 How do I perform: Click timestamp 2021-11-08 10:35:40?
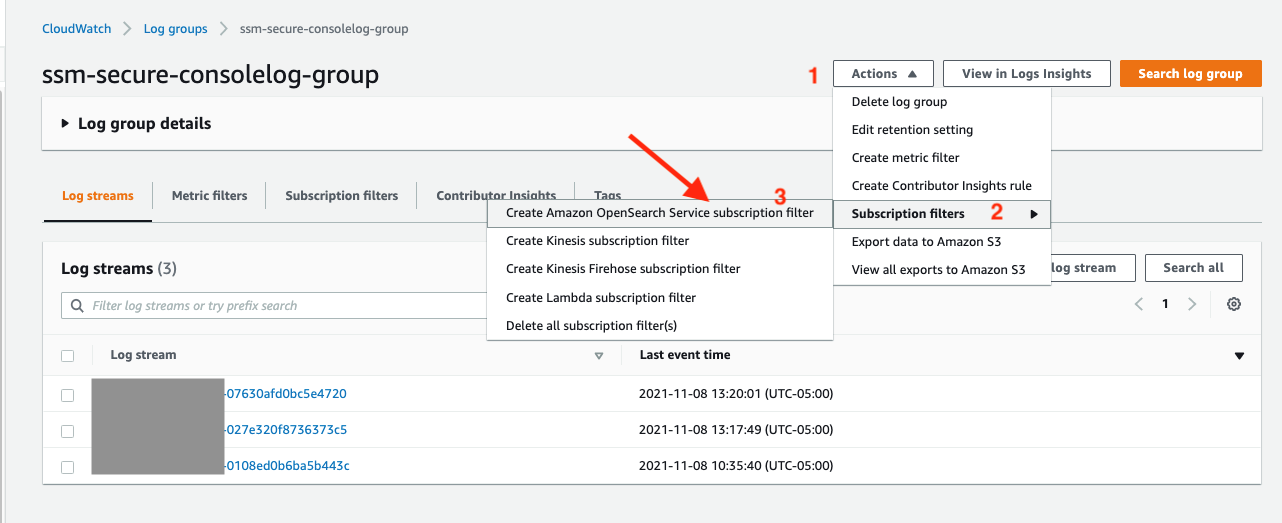pyautogui.click(x=736, y=466)
